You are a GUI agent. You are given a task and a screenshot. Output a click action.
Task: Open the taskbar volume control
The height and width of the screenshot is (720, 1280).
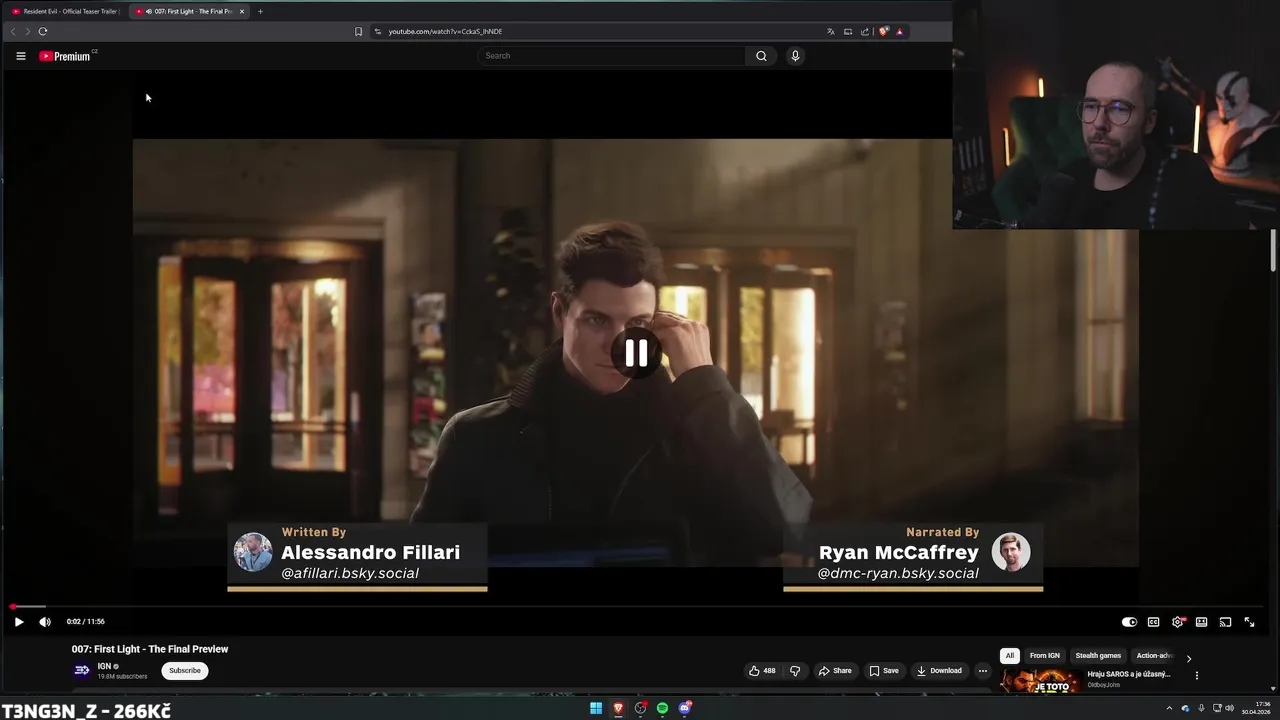click(1229, 708)
